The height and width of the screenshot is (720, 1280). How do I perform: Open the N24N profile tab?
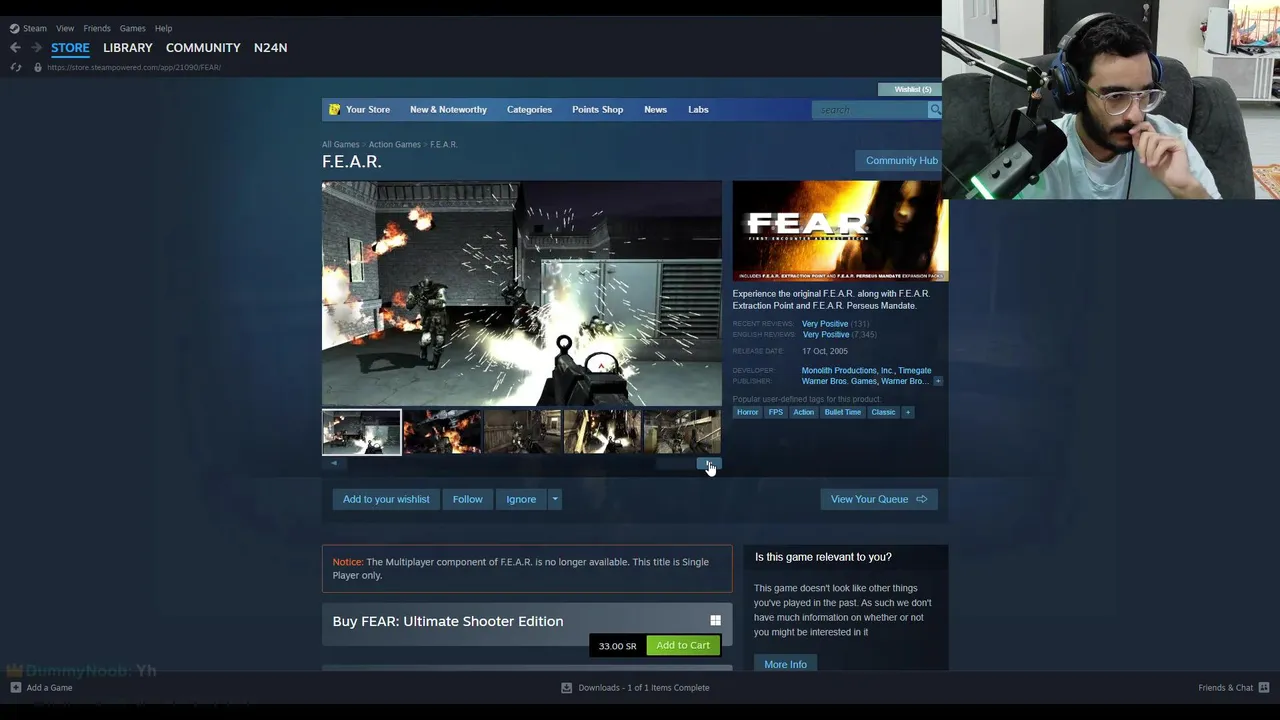click(x=270, y=47)
